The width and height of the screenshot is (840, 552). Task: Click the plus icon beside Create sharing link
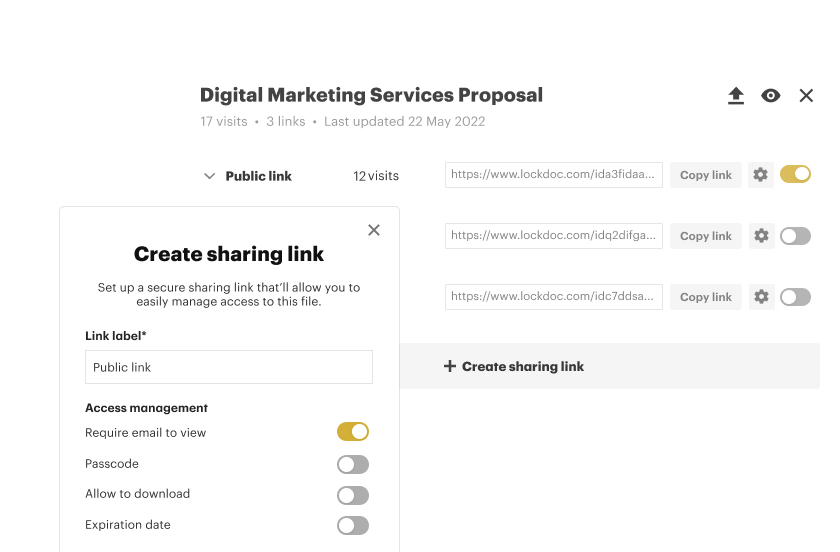(x=450, y=367)
